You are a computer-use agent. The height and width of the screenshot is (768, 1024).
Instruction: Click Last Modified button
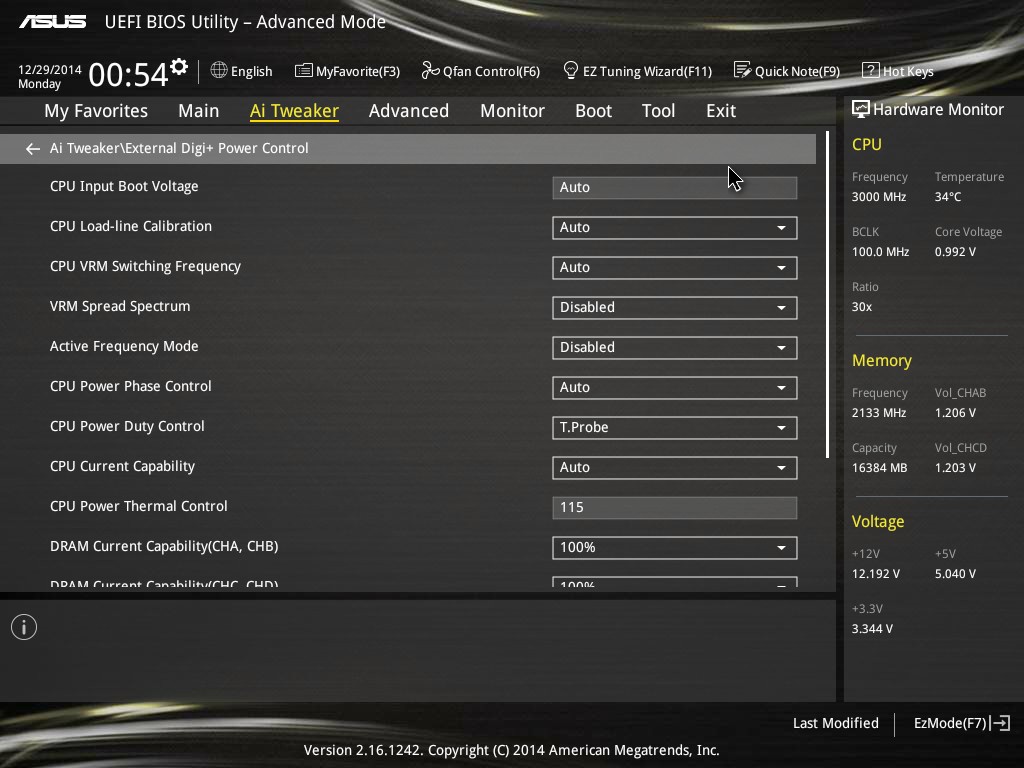835,723
